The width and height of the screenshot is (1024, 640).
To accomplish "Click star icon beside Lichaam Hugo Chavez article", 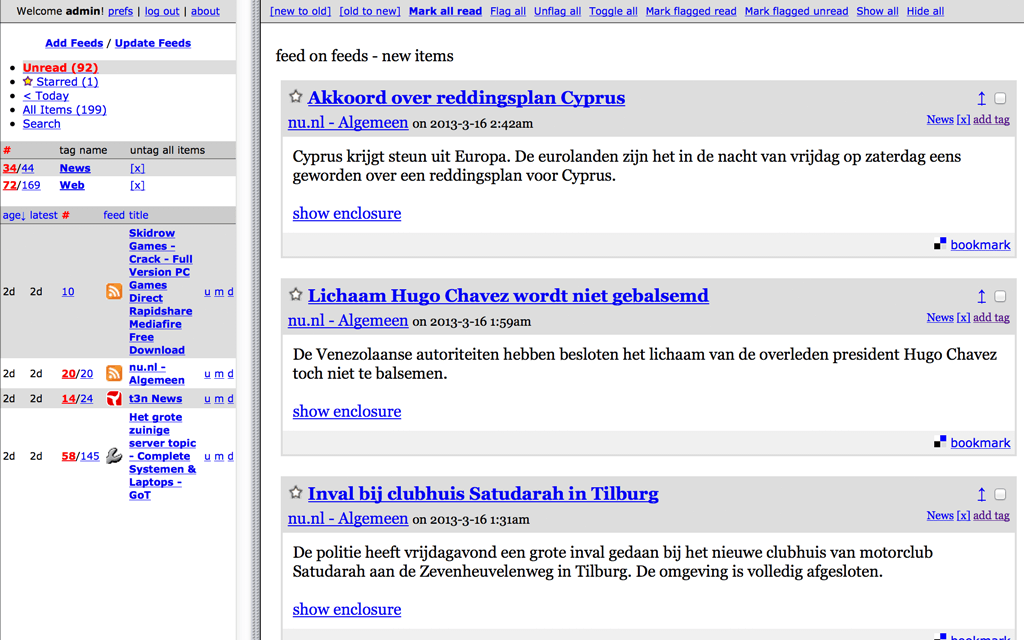I will tap(296, 295).
